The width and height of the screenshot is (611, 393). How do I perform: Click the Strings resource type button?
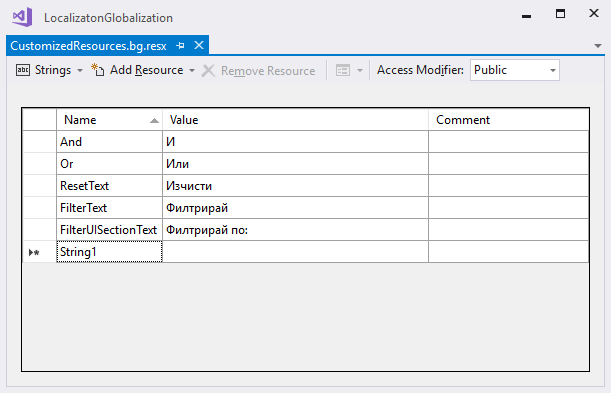pos(44,70)
